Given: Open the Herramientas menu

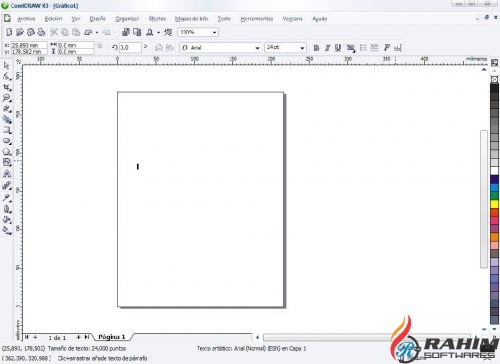Looking at the screenshot, I should [257, 19].
